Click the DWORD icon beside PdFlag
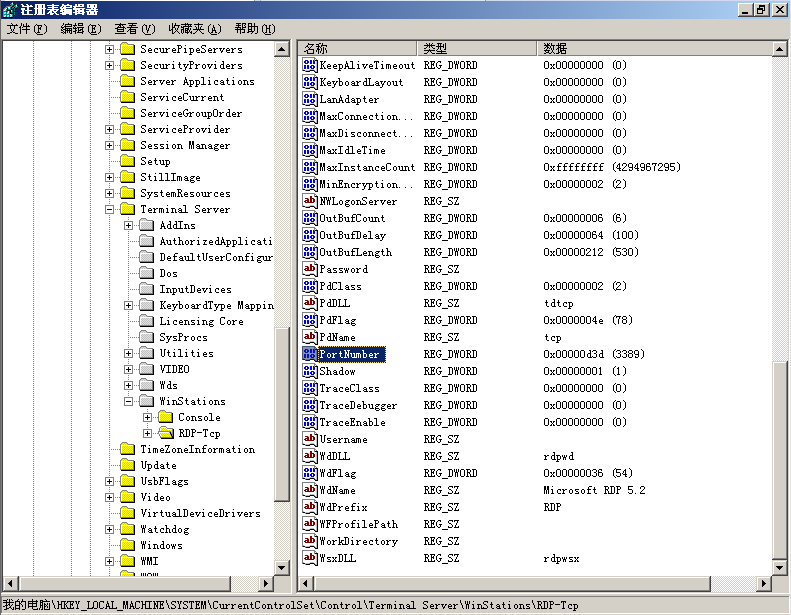 tap(309, 320)
